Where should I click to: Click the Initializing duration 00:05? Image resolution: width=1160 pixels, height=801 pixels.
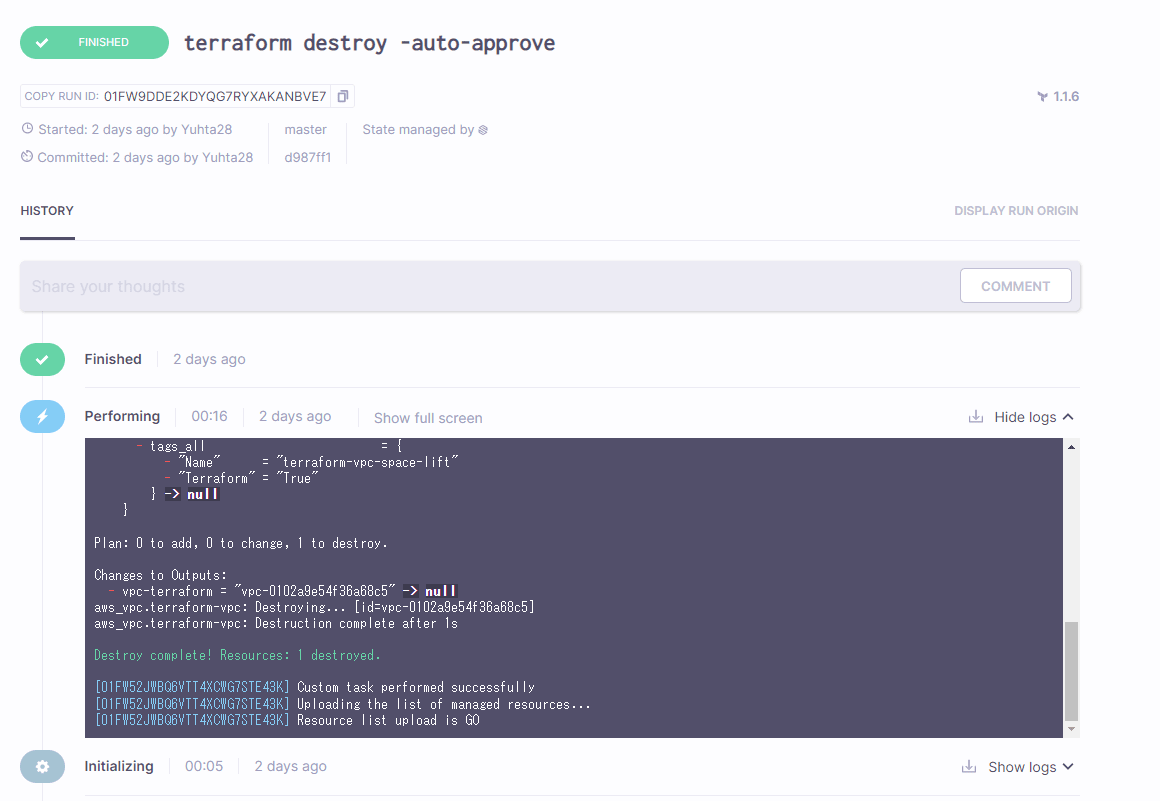(x=204, y=766)
